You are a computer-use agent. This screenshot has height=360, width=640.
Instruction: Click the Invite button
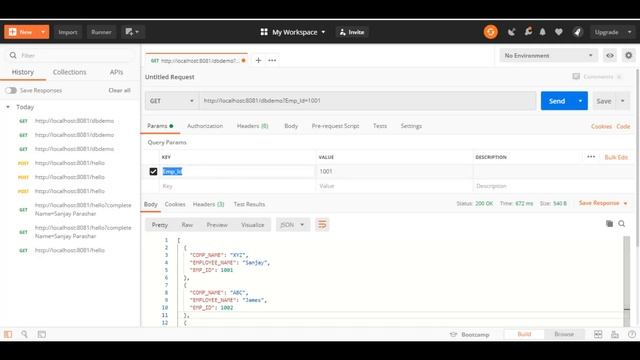352,32
